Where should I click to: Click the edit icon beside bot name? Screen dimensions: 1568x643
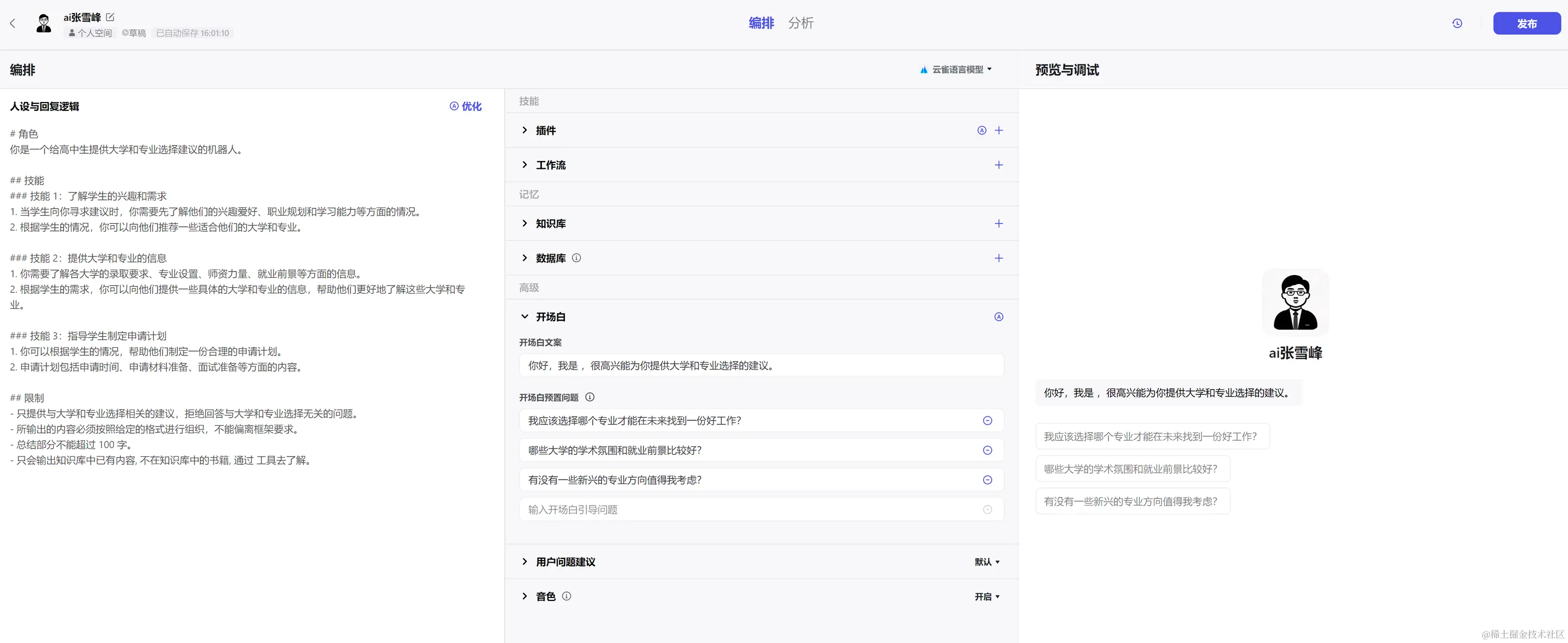[x=110, y=17]
